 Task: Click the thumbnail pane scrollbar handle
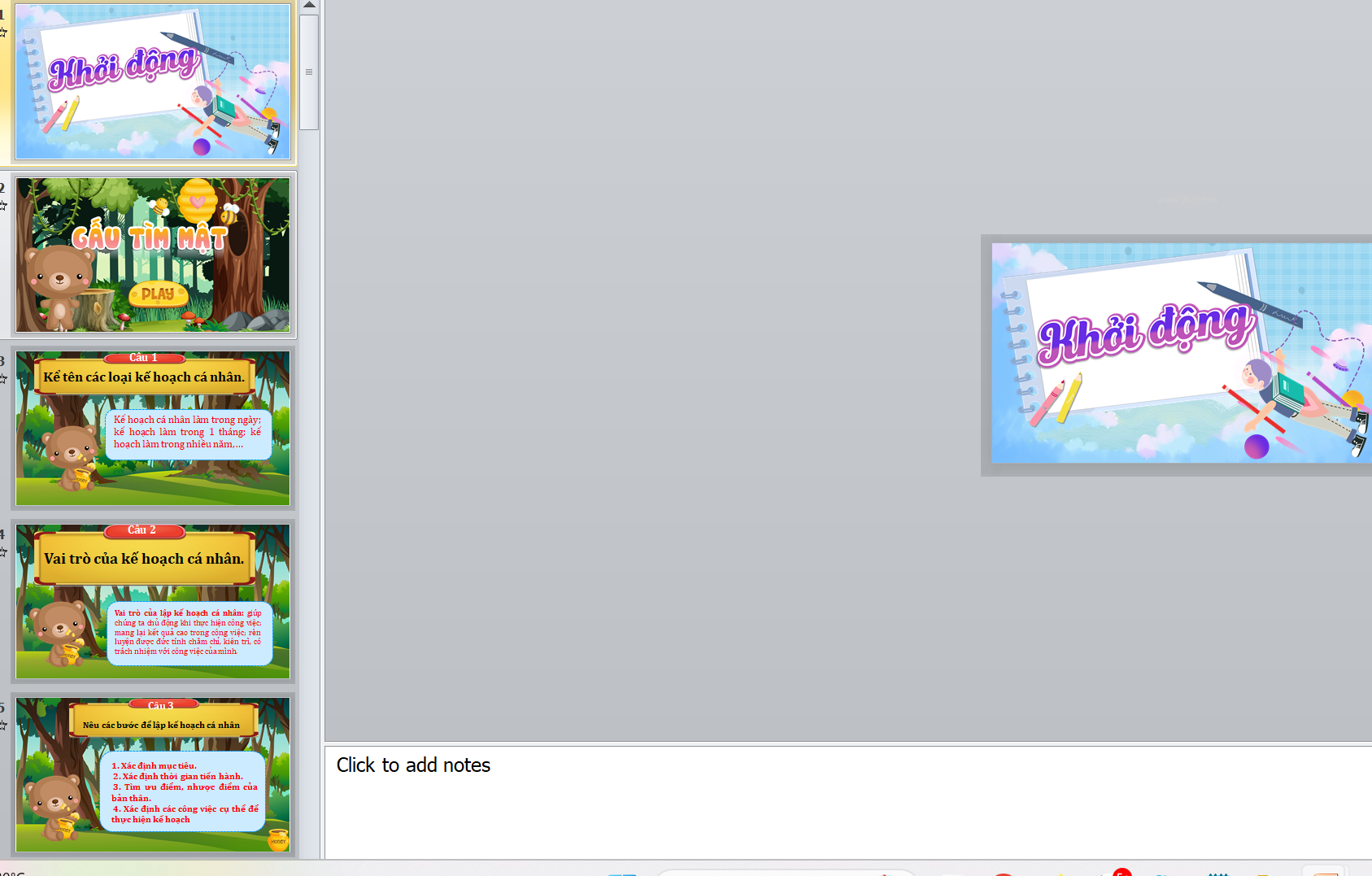coord(309,72)
